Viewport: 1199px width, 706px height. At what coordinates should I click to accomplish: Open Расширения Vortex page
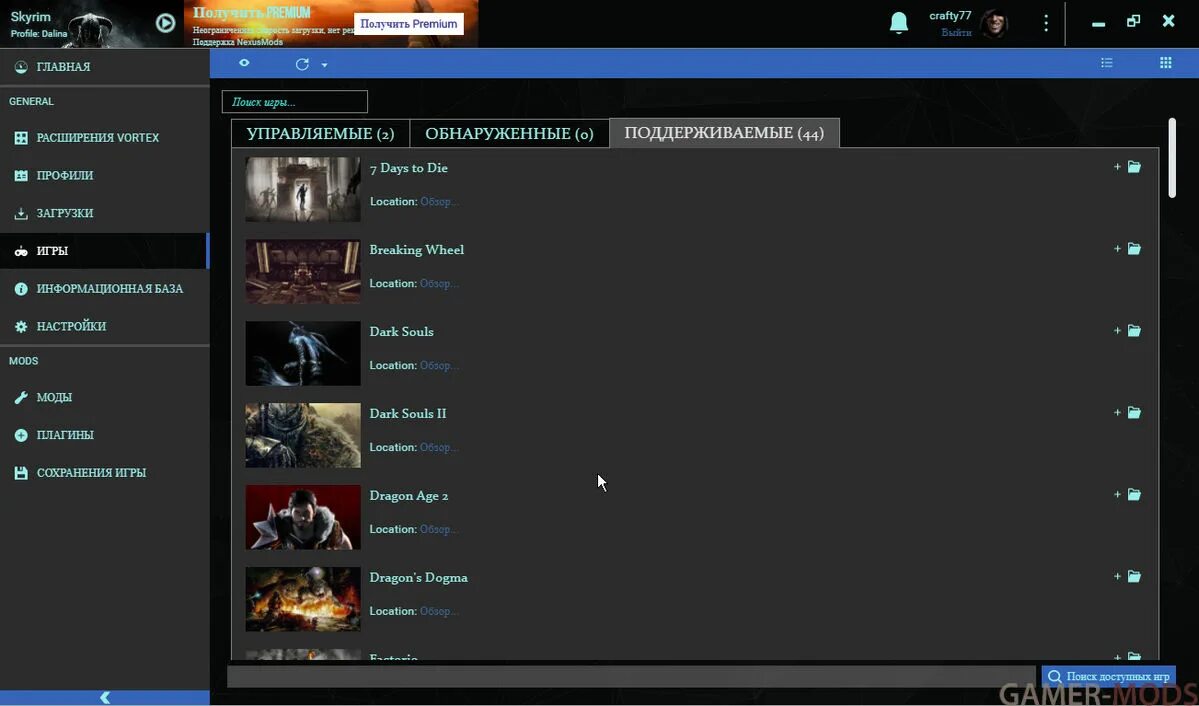pyautogui.click(x=104, y=138)
